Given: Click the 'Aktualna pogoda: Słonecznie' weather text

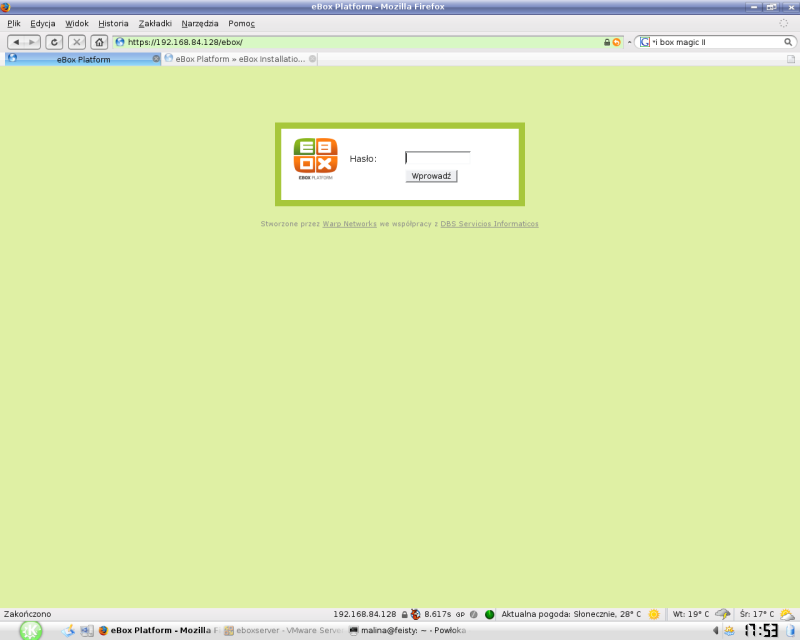Looking at the screenshot, I should (x=571, y=614).
